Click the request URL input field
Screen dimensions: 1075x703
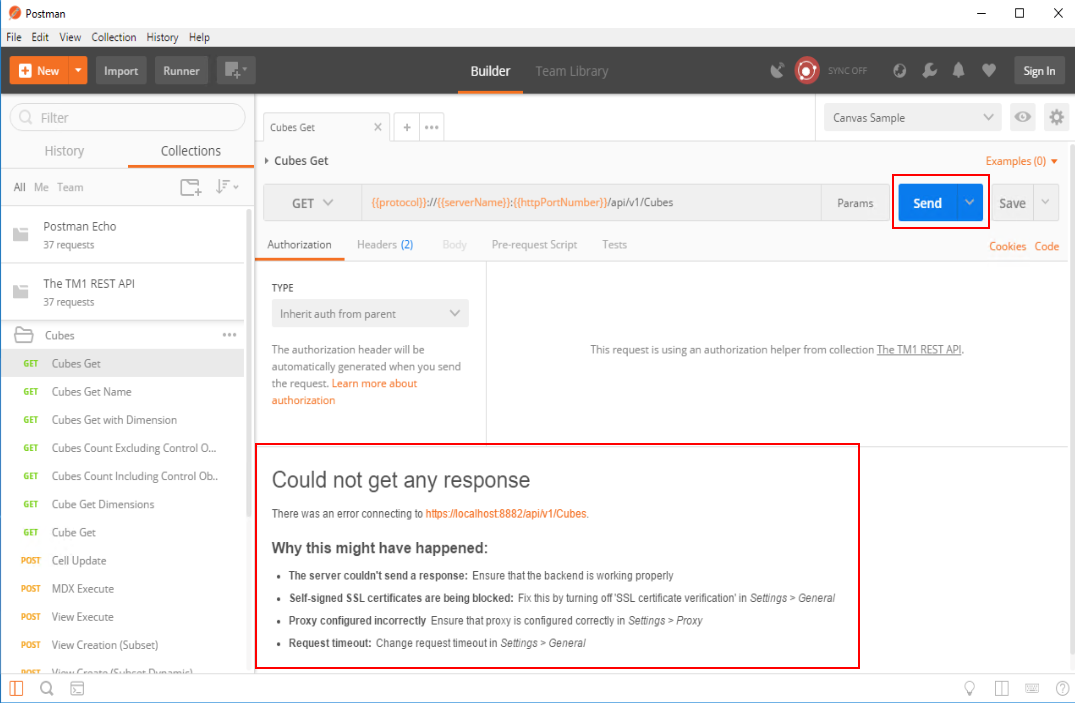(x=590, y=203)
